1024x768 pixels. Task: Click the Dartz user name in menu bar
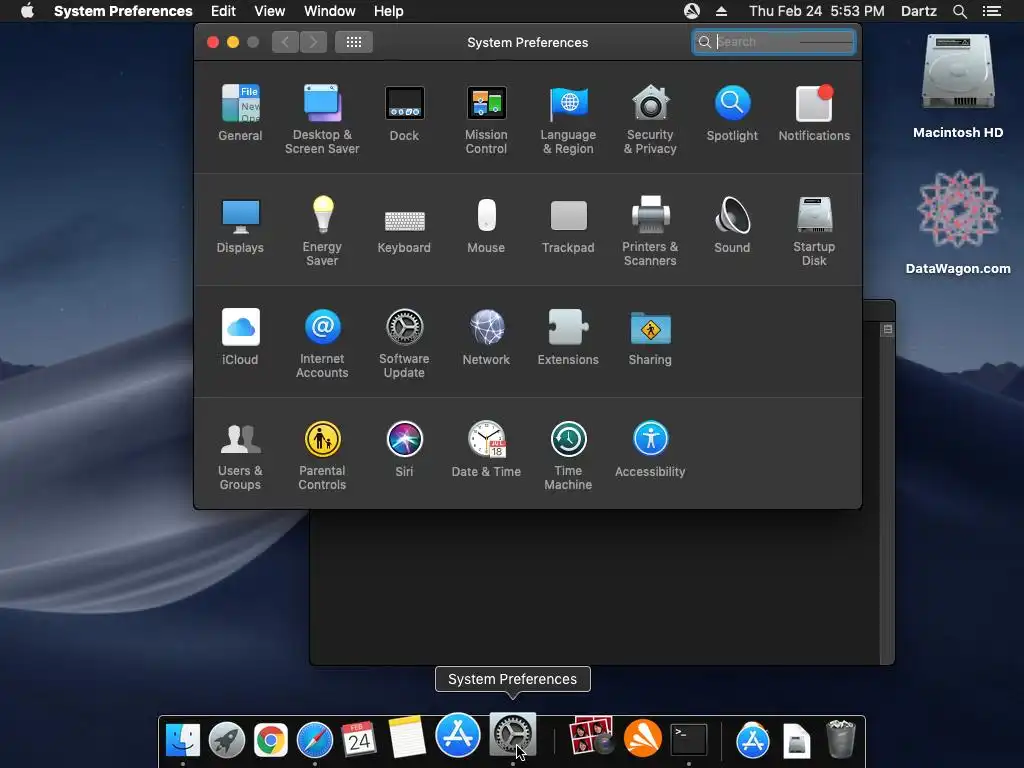coord(918,11)
